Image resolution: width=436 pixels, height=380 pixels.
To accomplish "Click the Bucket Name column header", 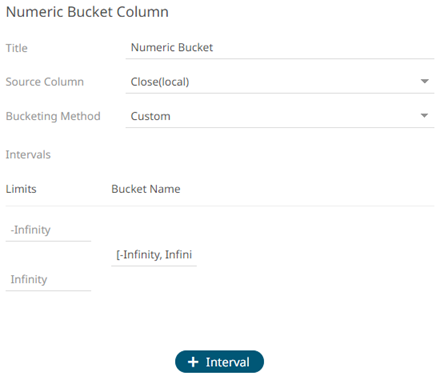I will [x=146, y=189].
